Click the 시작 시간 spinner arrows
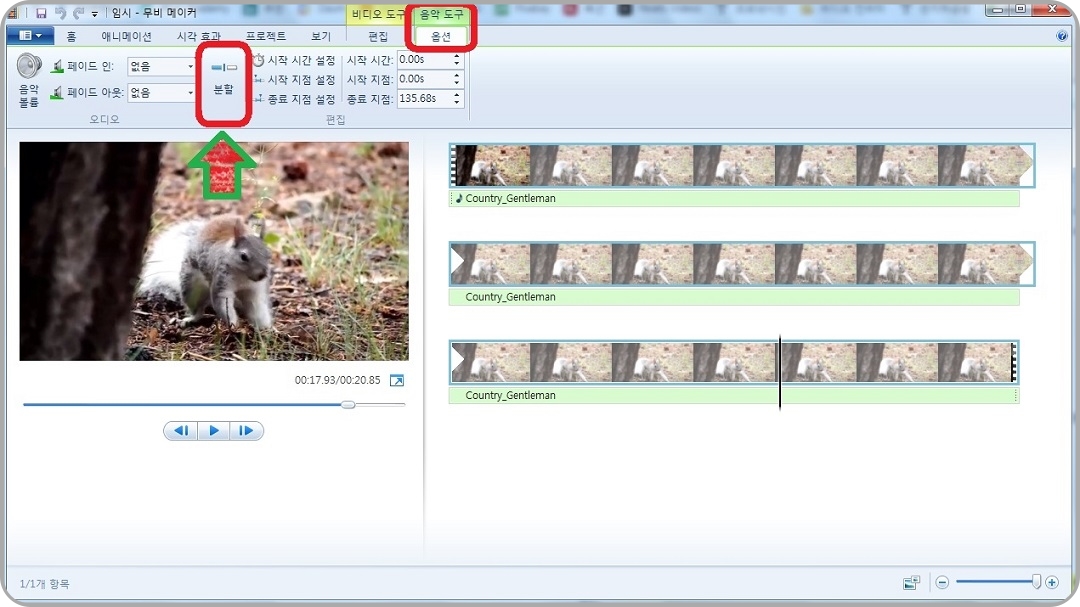Viewport: 1080px width, 607px height. point(457,60)
